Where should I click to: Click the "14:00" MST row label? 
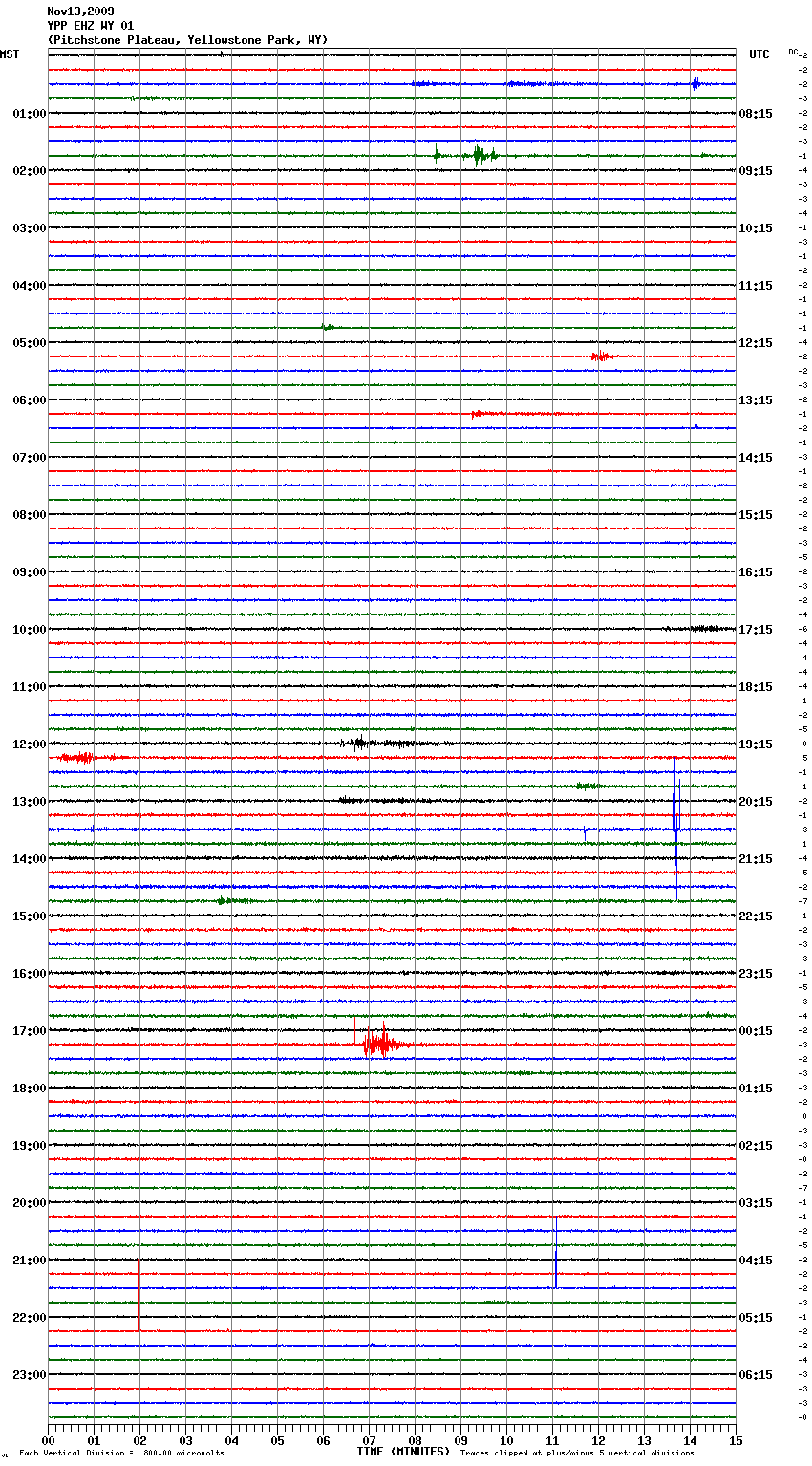(30, 859)
